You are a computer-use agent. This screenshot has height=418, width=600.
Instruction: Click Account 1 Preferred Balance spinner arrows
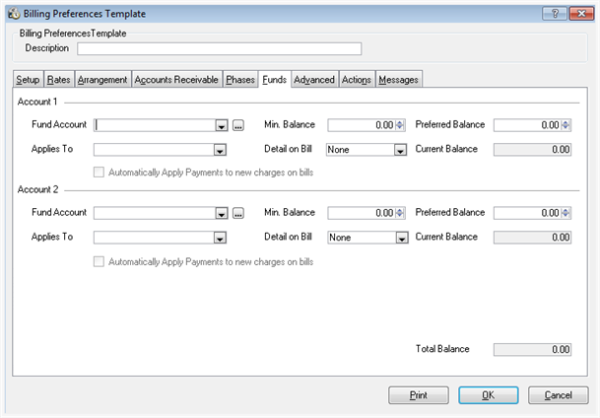pos(566,125)
